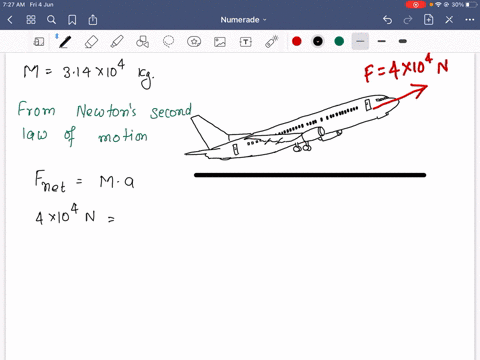
Task: Tap the black runway line drawing
Action: tap(310, 175)
